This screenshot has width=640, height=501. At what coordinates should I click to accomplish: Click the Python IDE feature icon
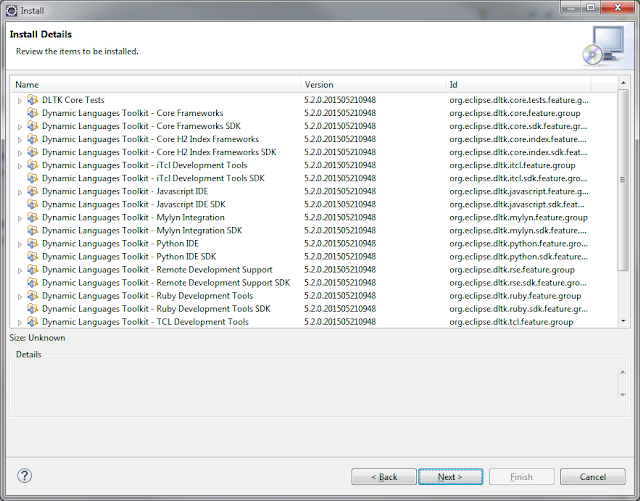33,243
